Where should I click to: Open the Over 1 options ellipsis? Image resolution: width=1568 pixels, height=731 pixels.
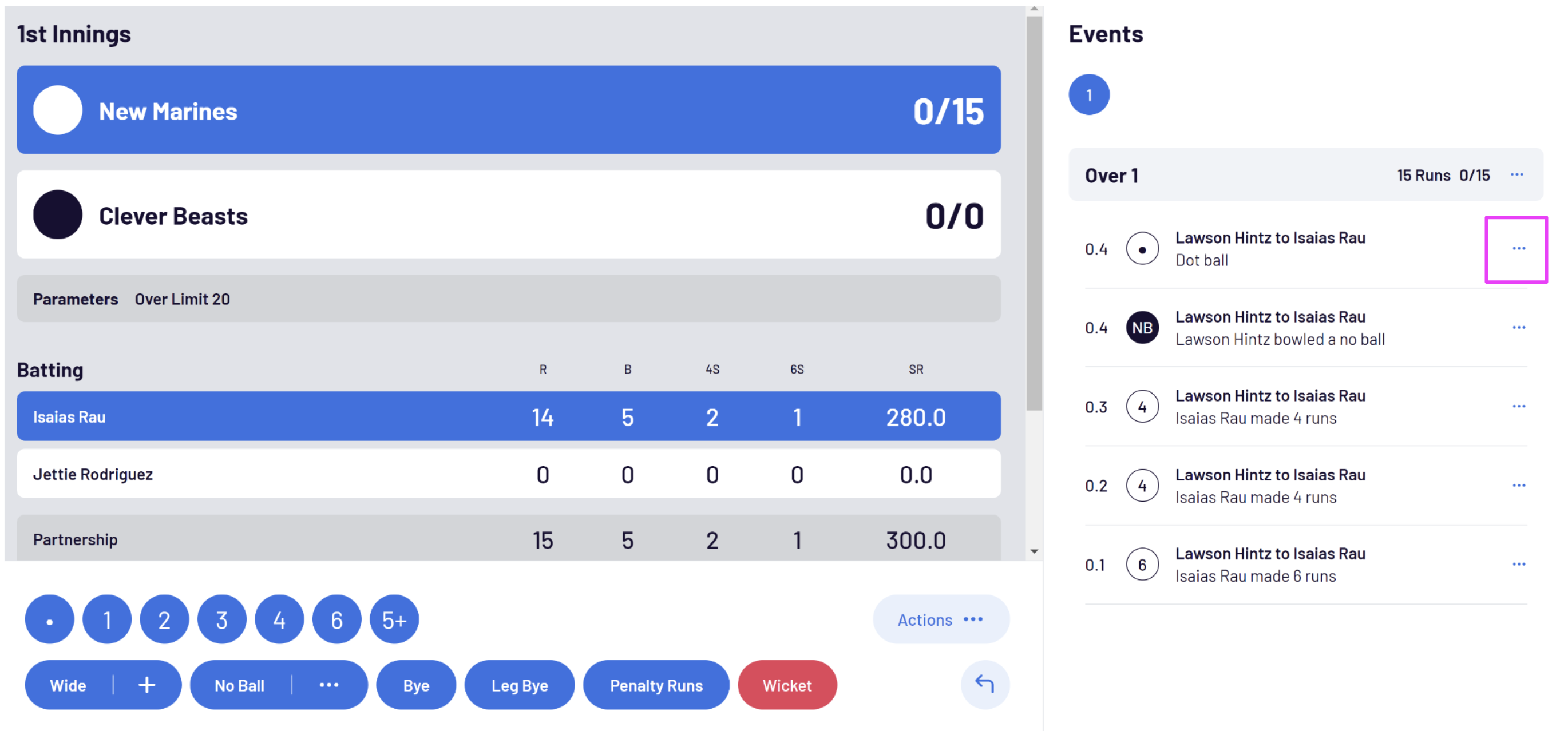click(x=1516, y=175)
